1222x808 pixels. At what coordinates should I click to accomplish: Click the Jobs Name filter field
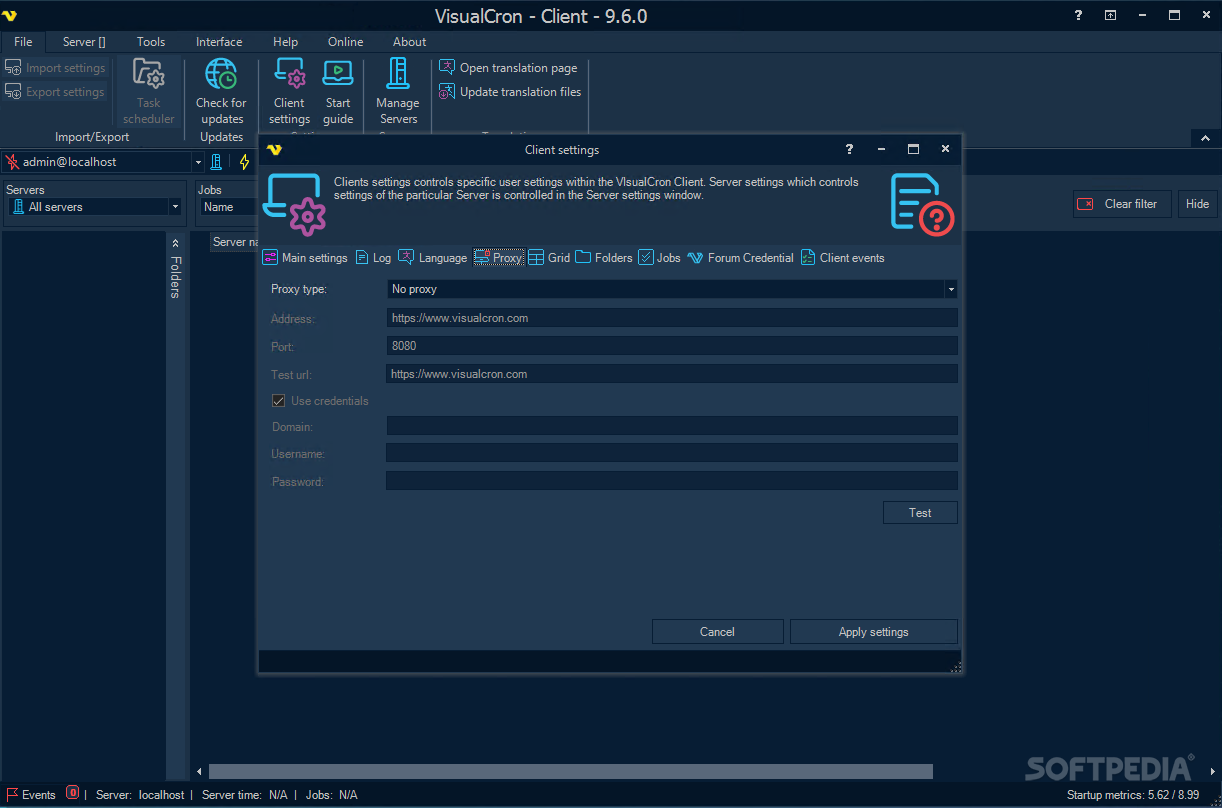click(x=229, y=207)
